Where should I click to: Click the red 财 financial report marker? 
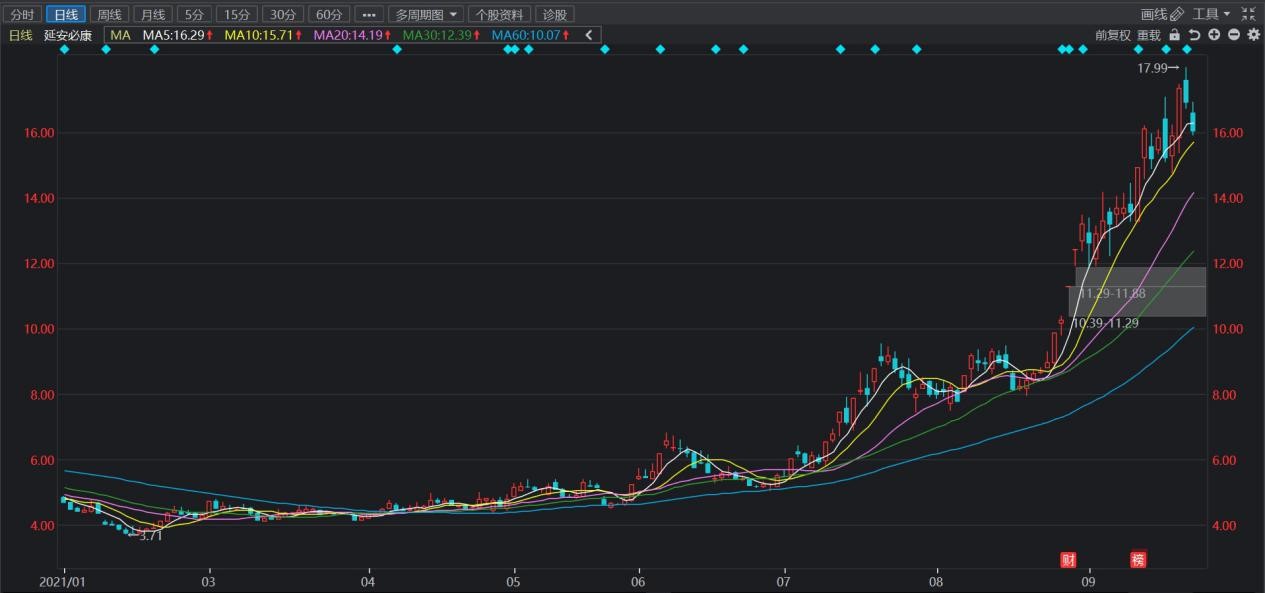pos(1068,559)
